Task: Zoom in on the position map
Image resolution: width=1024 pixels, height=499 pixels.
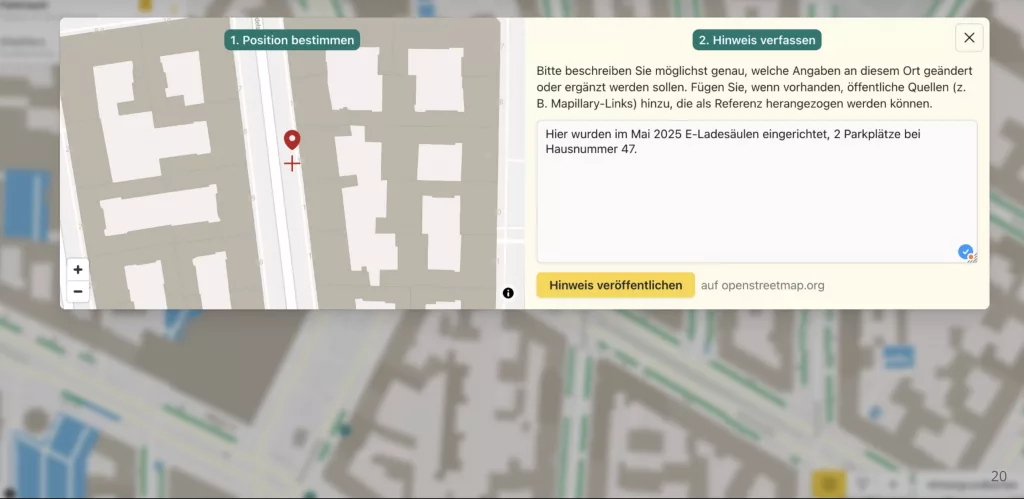Action: coord(78,269)
